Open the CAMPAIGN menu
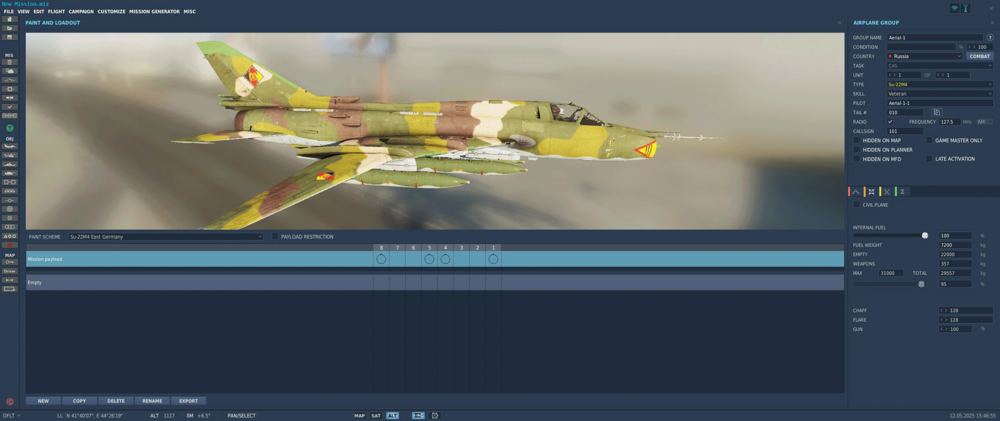1000x421 pixels. pos(81,11)
